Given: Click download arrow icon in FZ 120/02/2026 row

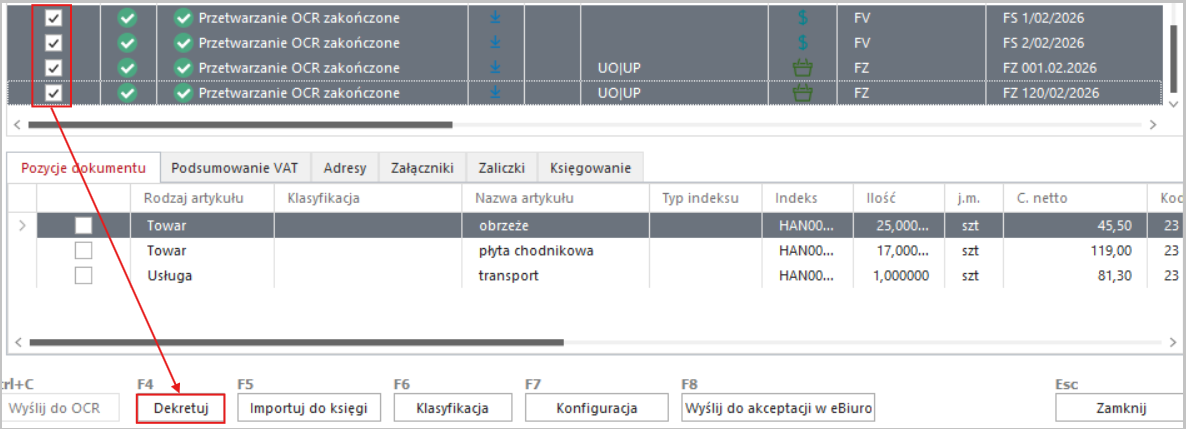Looking at the screenshot, I should [x=495, y=93].
